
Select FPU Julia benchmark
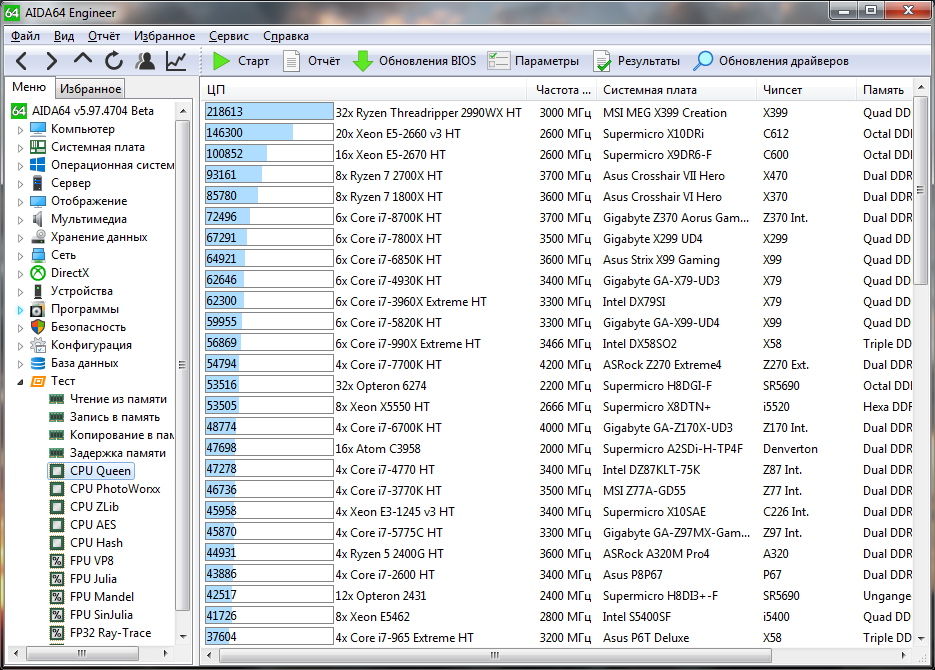click(x=93, y=579)
